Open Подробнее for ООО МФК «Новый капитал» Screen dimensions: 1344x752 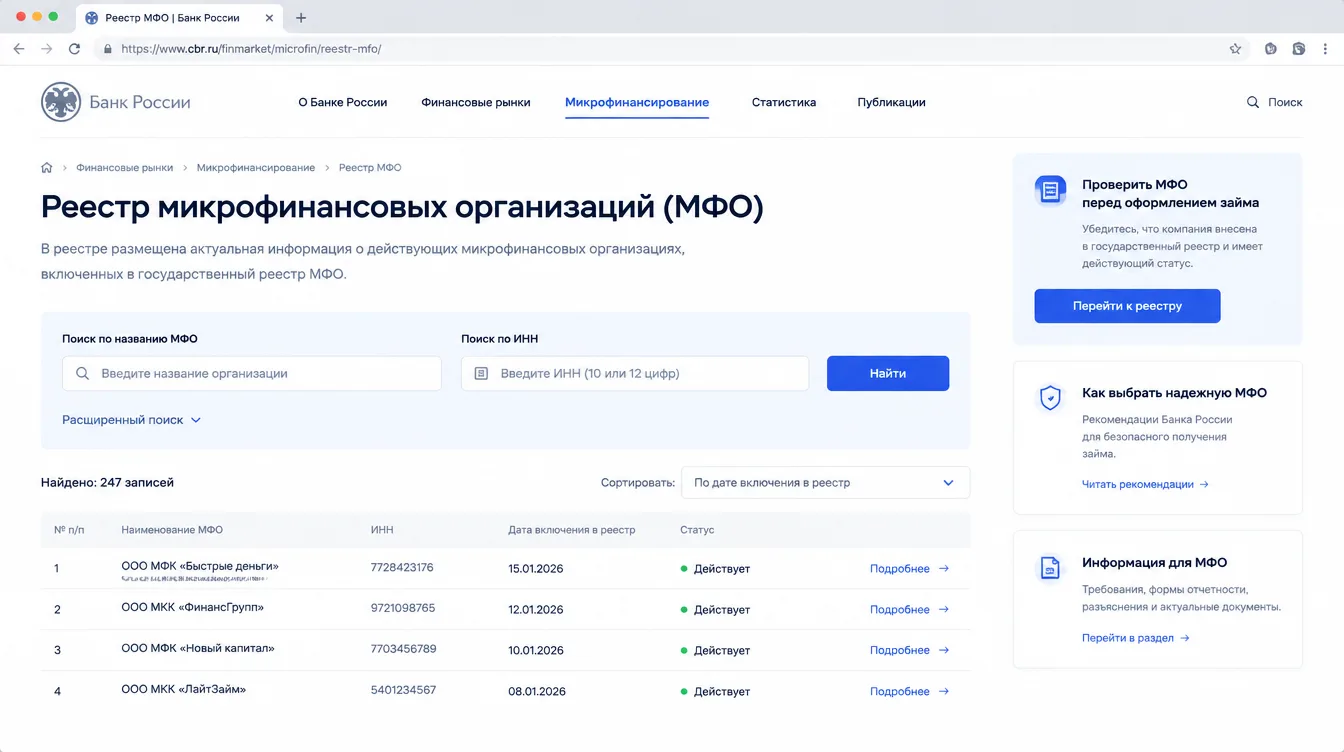click(x=909, y=650)
